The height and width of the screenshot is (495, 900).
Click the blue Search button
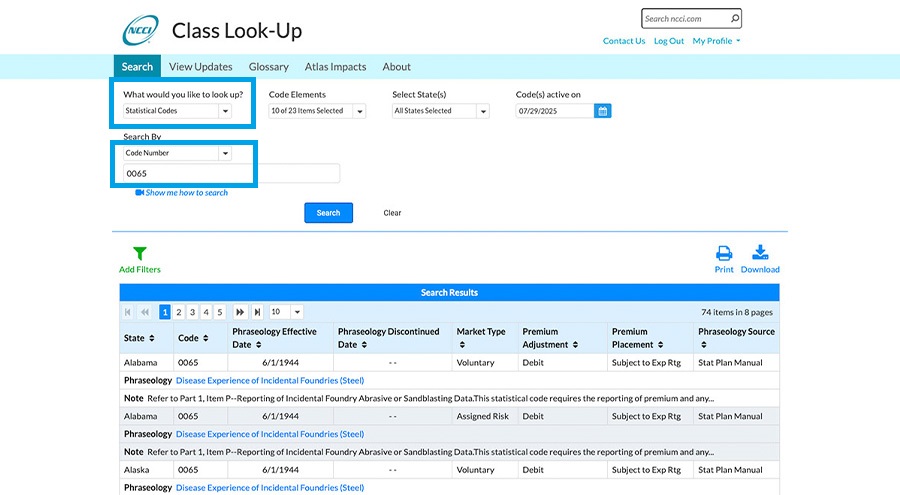coord(328,212)
